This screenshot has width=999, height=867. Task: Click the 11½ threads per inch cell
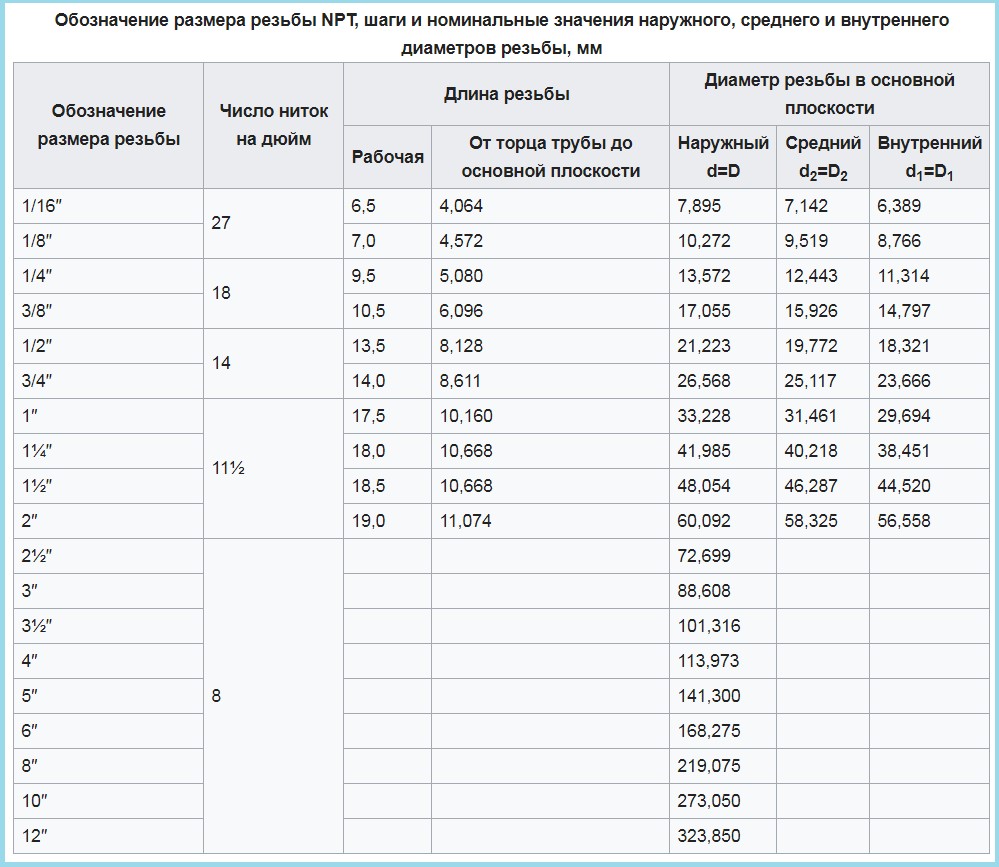tap(228, 467)
